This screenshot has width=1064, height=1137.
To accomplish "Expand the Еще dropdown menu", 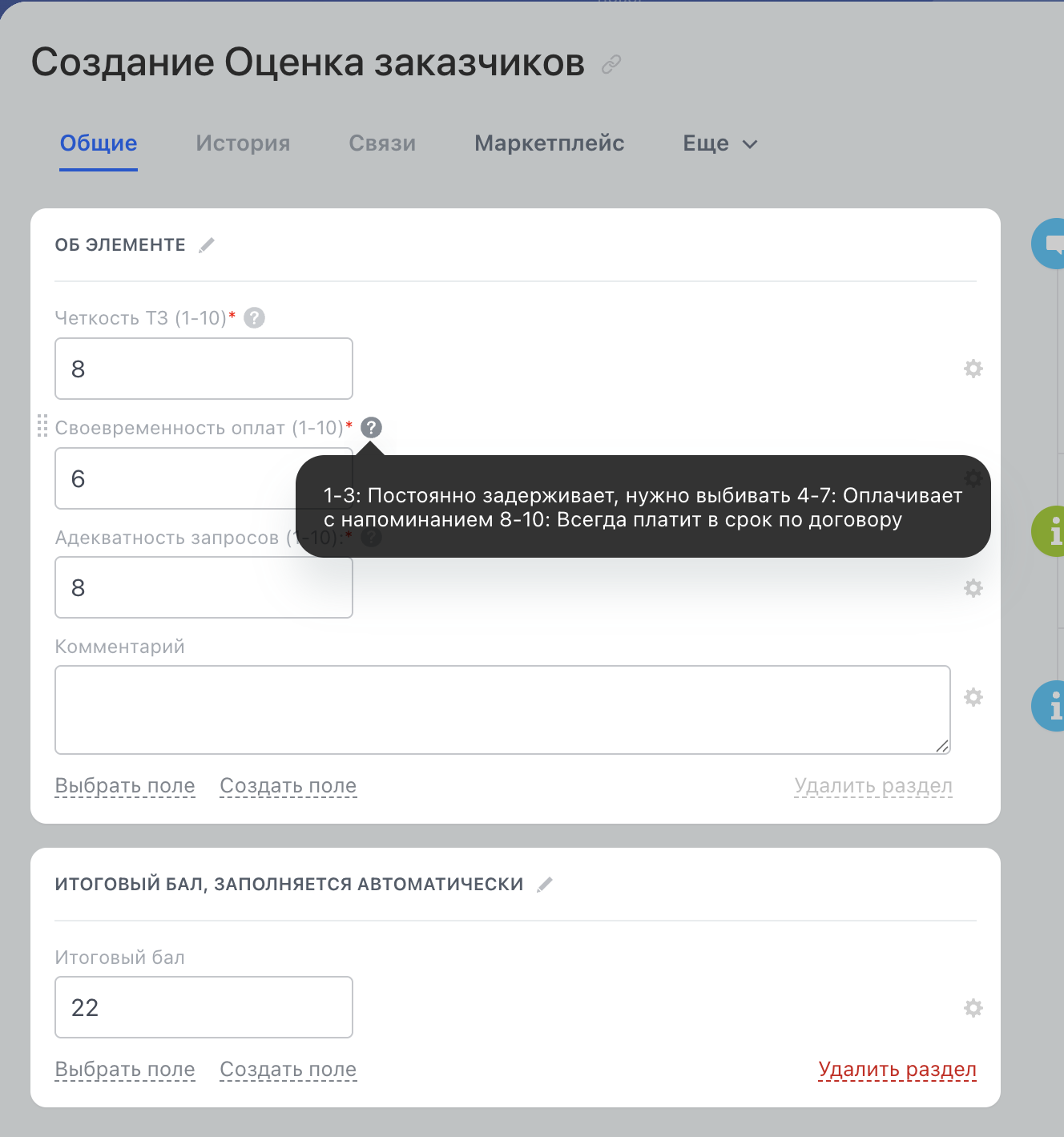I will (720, 143).
